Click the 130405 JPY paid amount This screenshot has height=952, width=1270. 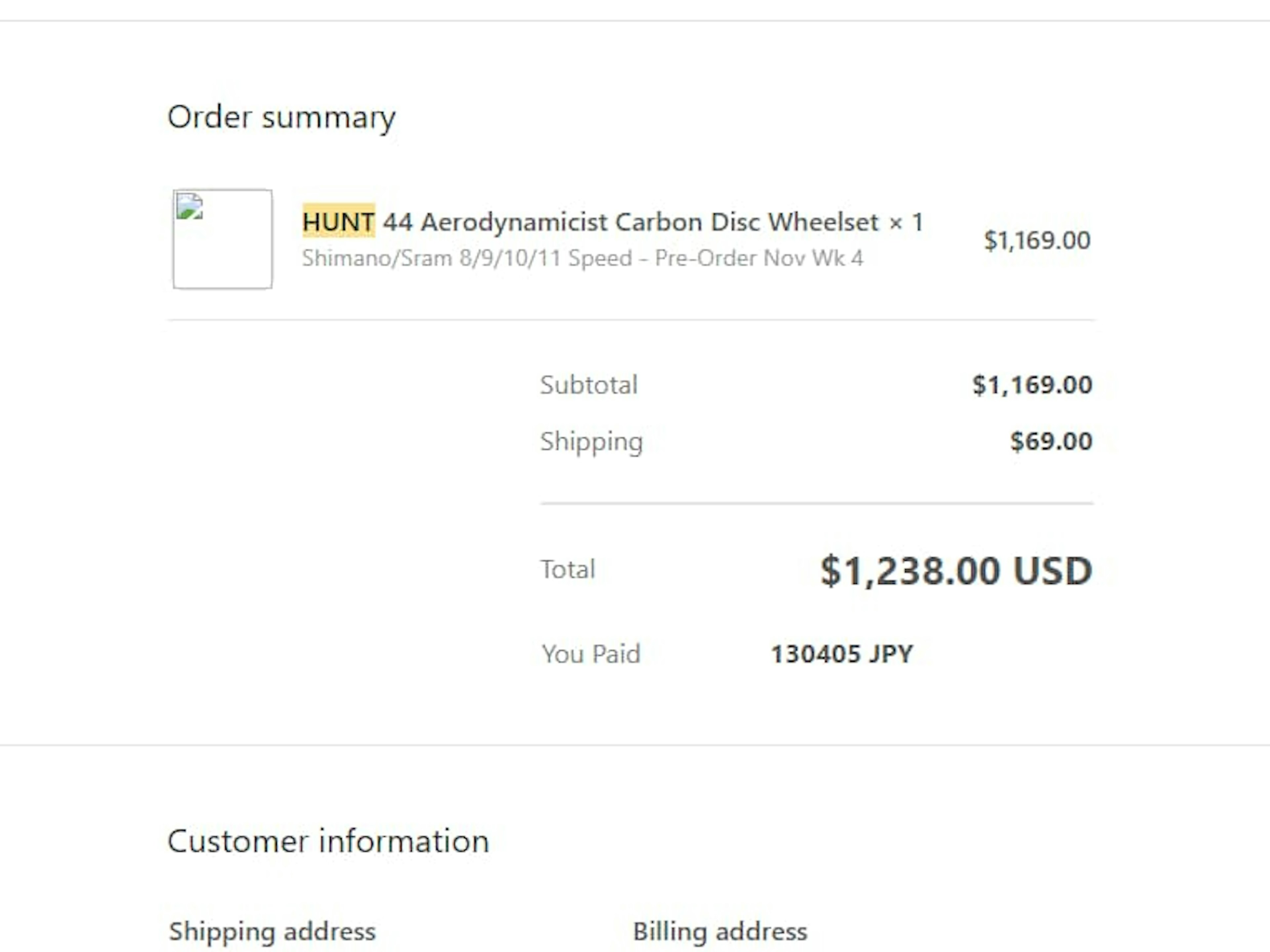tap(842, 654)
